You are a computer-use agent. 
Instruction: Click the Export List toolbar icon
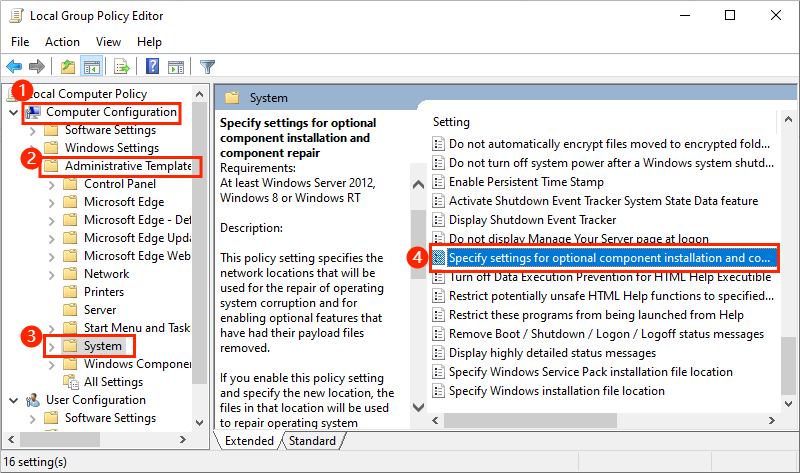pos(121,66)
